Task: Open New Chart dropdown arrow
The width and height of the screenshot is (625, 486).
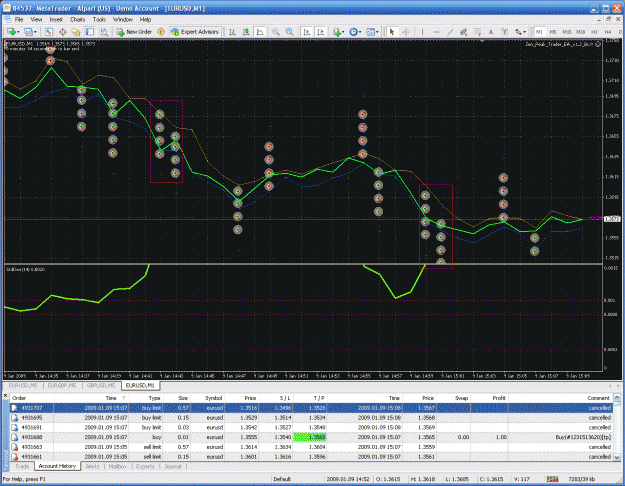Action: (18, 32)
